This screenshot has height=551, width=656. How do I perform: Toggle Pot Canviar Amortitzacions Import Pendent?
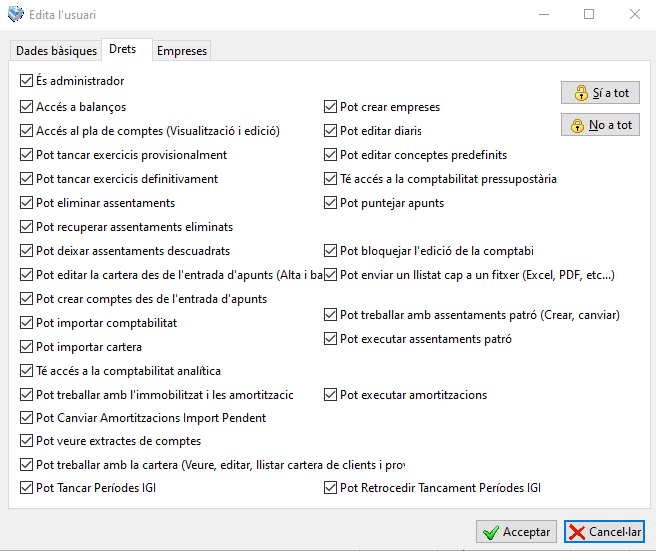tap(26, 418)
